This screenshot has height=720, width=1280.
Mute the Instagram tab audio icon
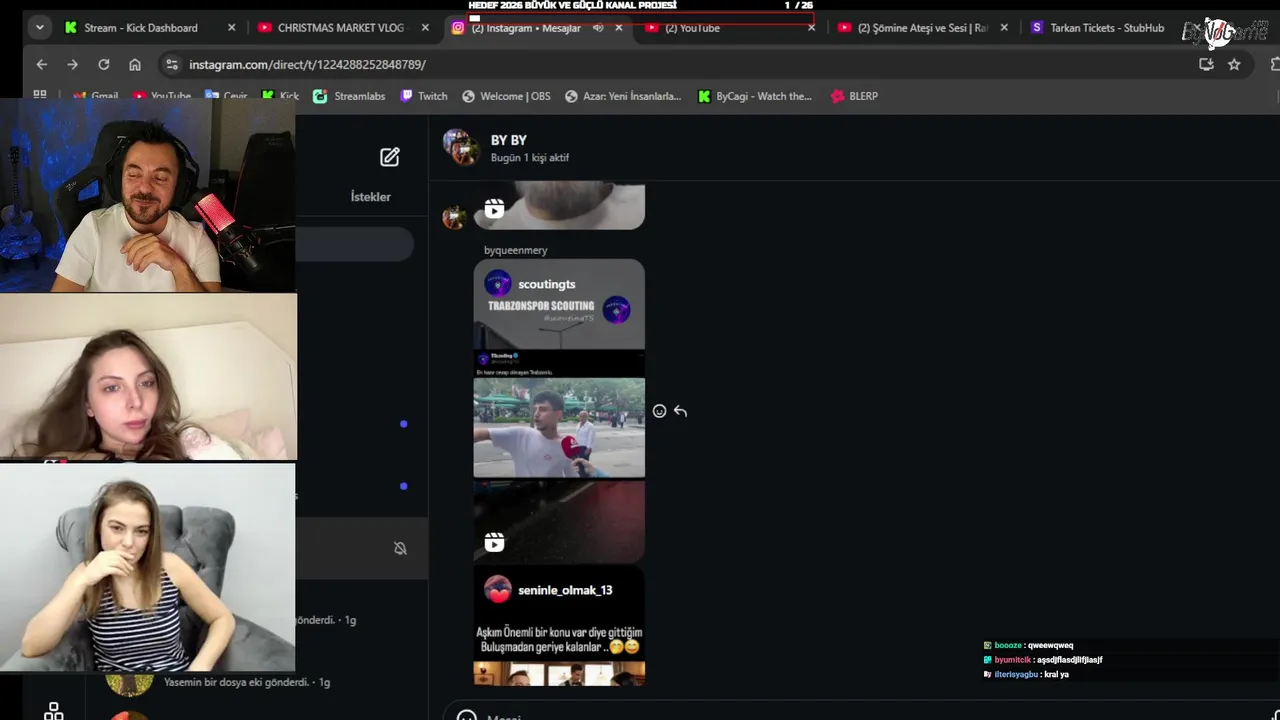pyautogui.click(x=598, y=28)
